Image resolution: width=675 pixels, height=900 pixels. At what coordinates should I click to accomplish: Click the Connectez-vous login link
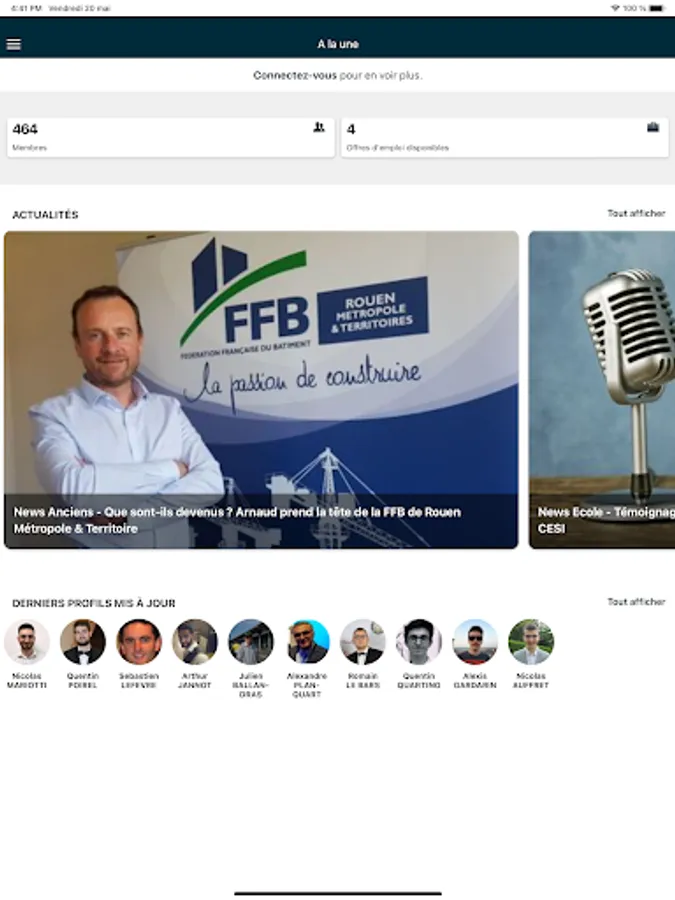(295, 75)
